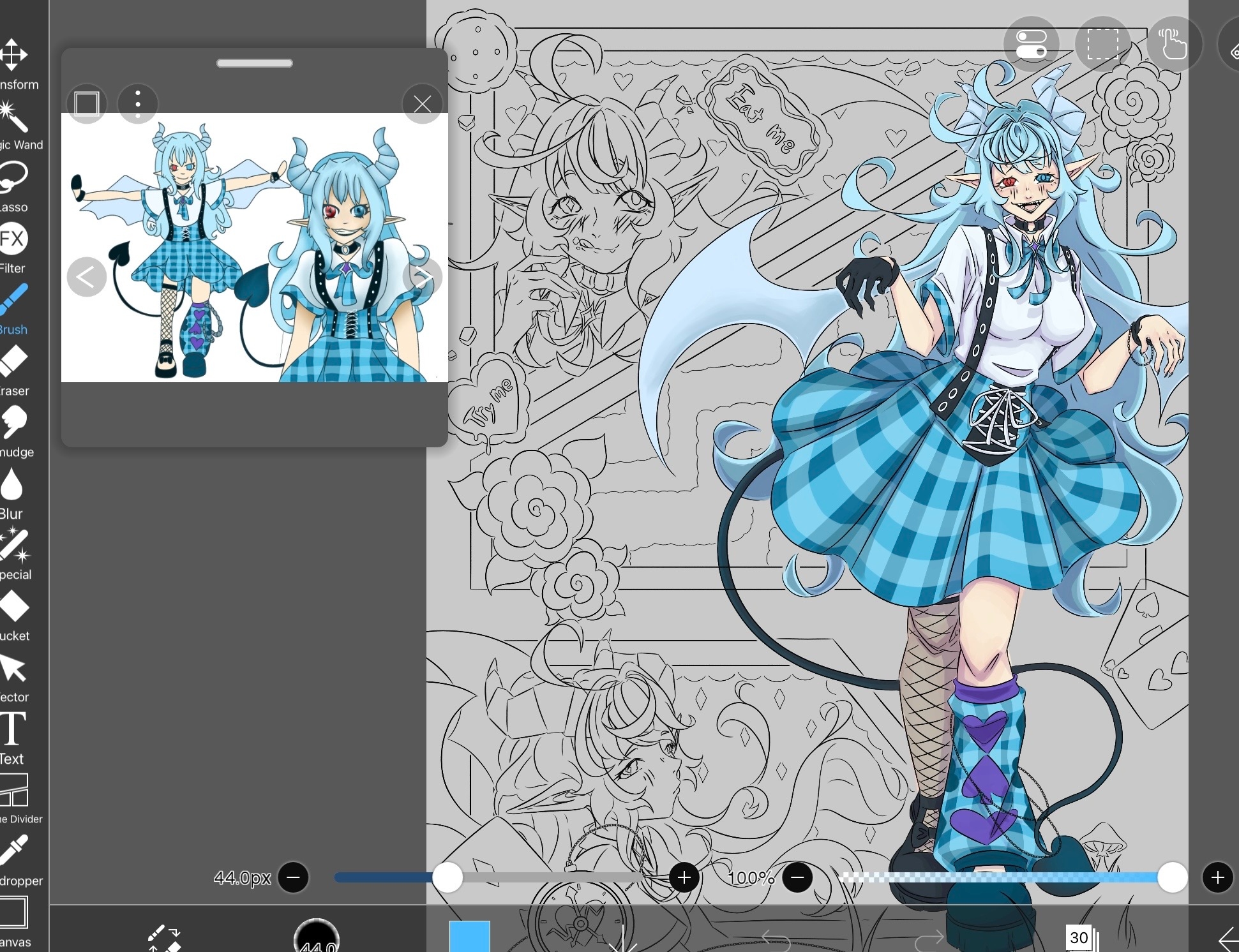Viewport: 1239px width, 952px height.
Task: Toggle the stabilizer switch icon
Action: (x=1031, y=45)
